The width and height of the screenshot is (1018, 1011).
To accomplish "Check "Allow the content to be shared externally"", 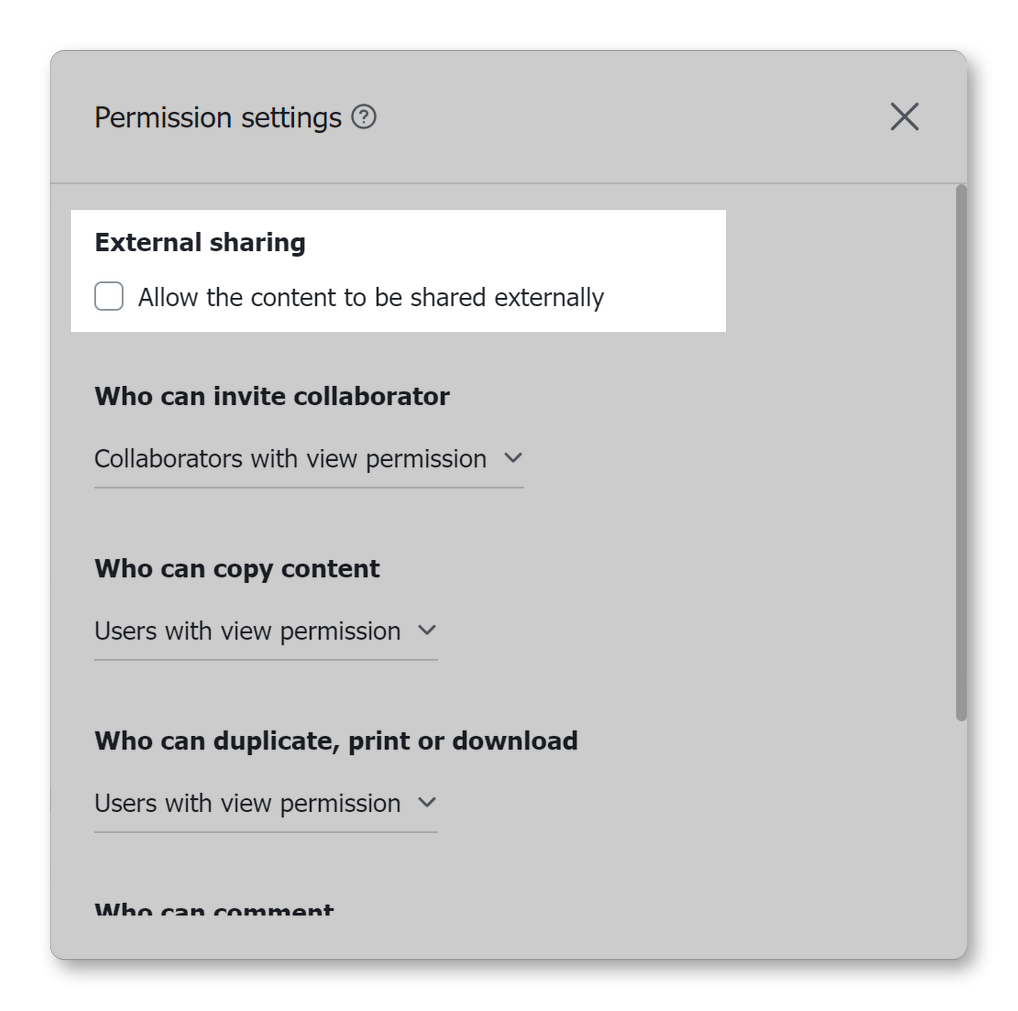I will click(x=108, y=297).
